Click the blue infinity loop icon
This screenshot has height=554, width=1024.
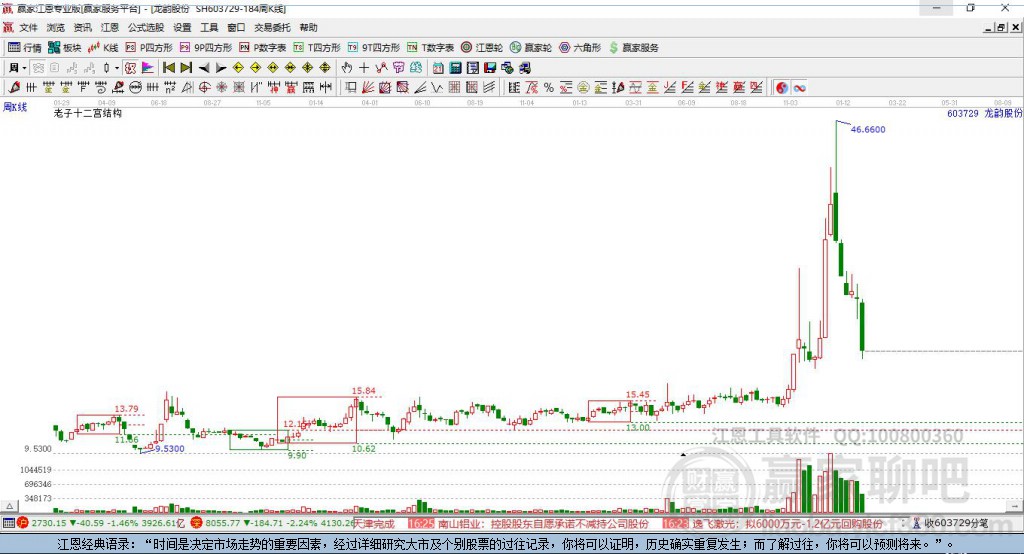click(x=799, y=88)
